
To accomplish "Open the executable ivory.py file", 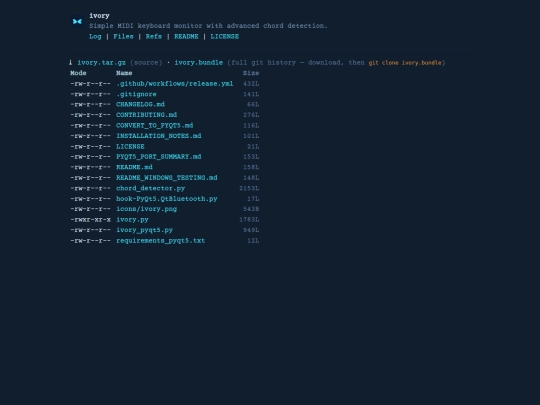I will tap(132, 219).
